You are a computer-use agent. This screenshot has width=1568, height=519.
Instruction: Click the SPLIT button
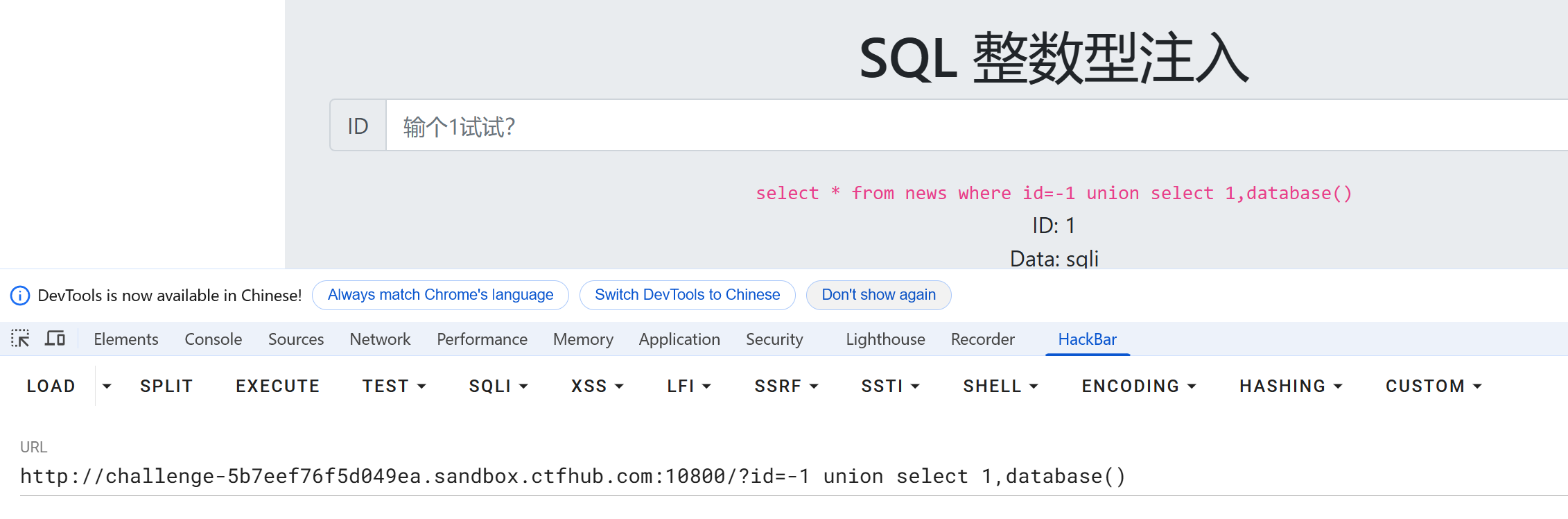pos(166,386)
